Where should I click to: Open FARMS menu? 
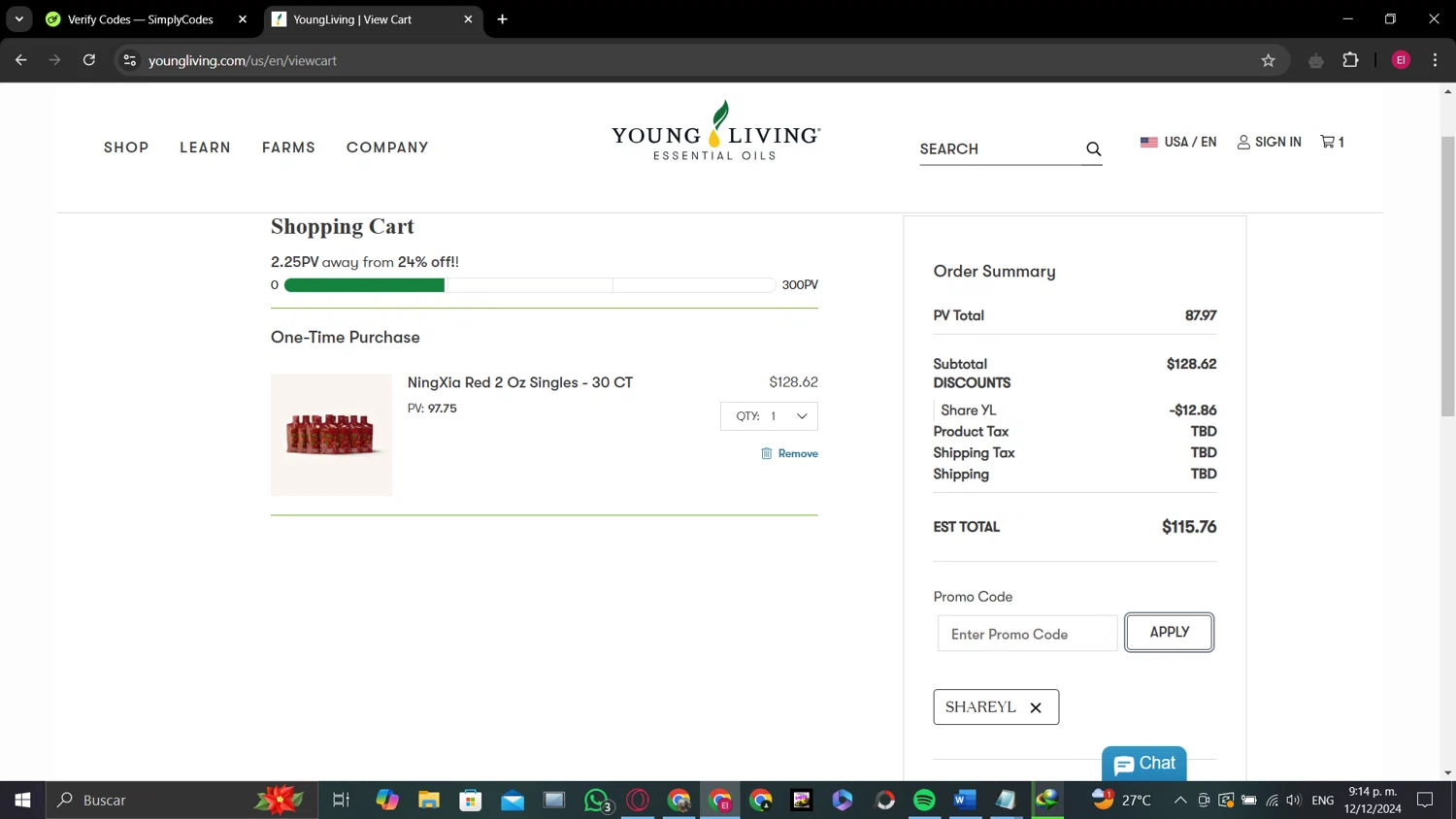tap(288, 147)
